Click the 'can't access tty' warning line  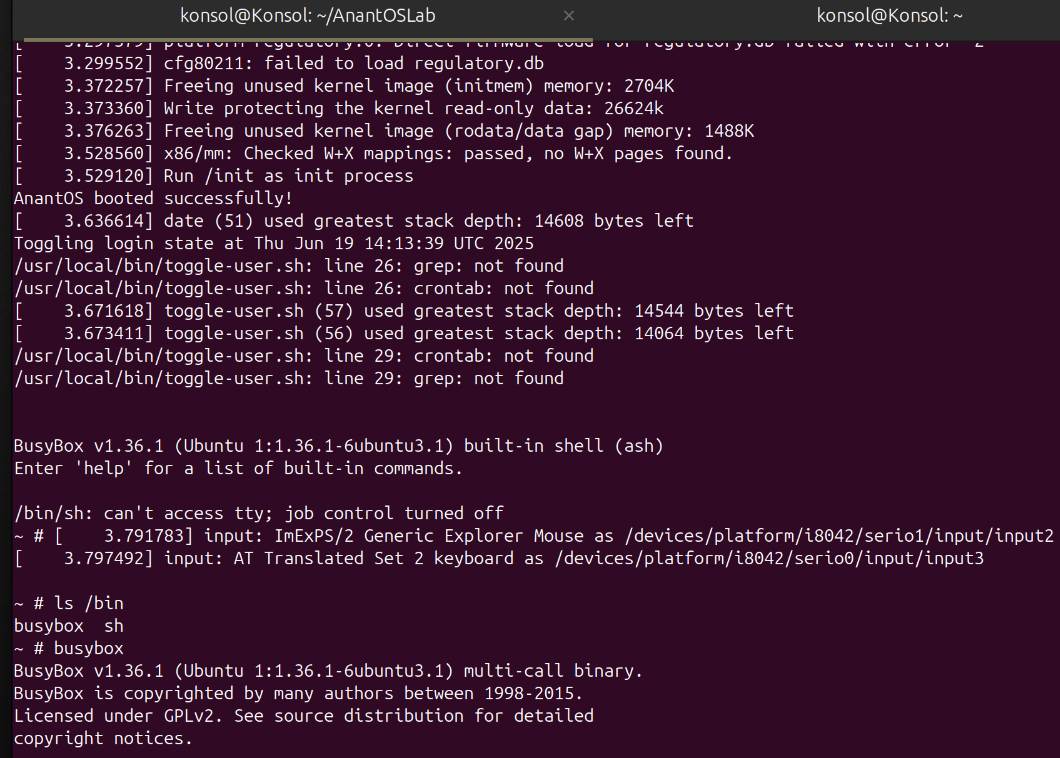click(x=259, y=513)
